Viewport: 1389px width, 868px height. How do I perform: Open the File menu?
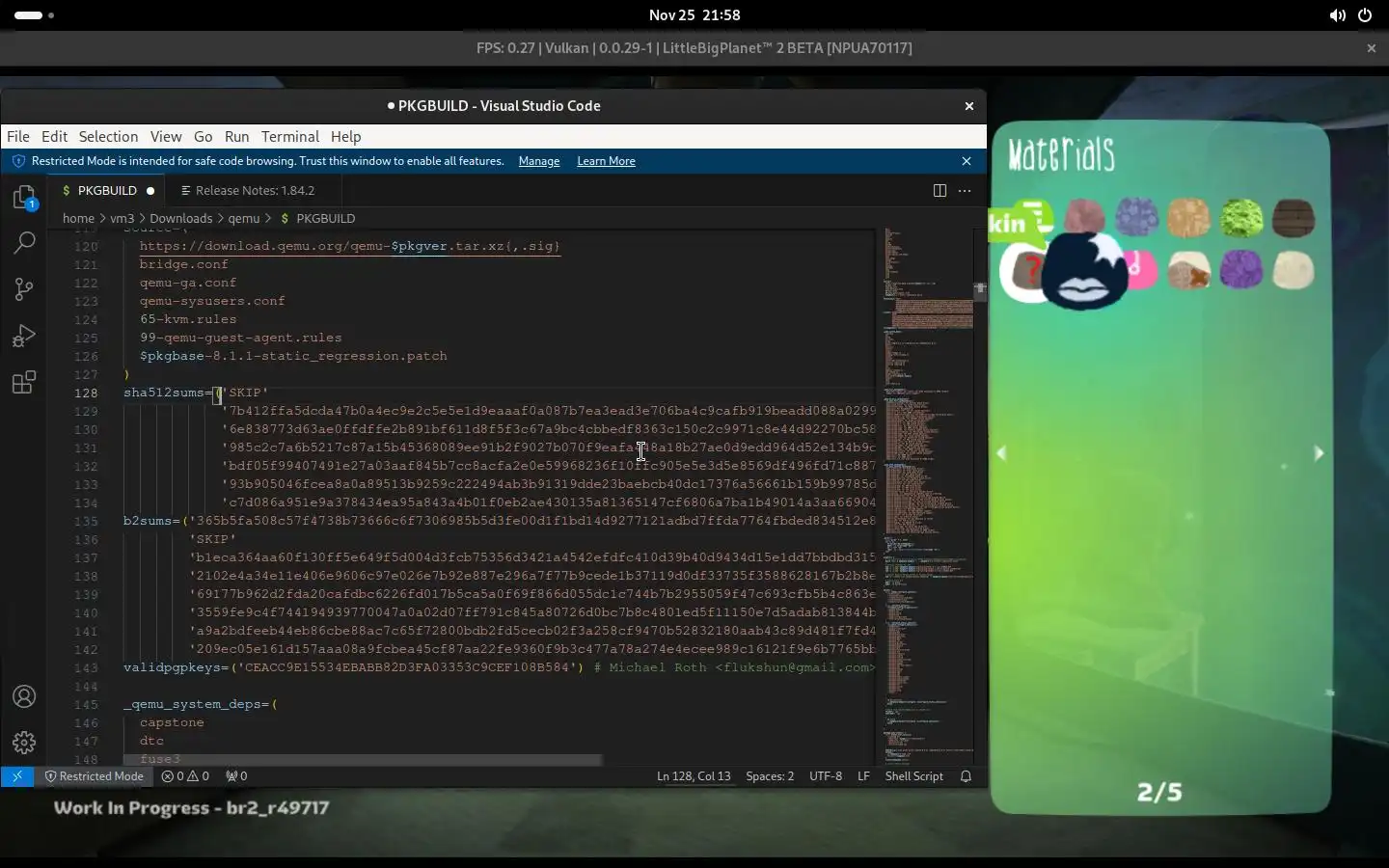tap(18, 137)
